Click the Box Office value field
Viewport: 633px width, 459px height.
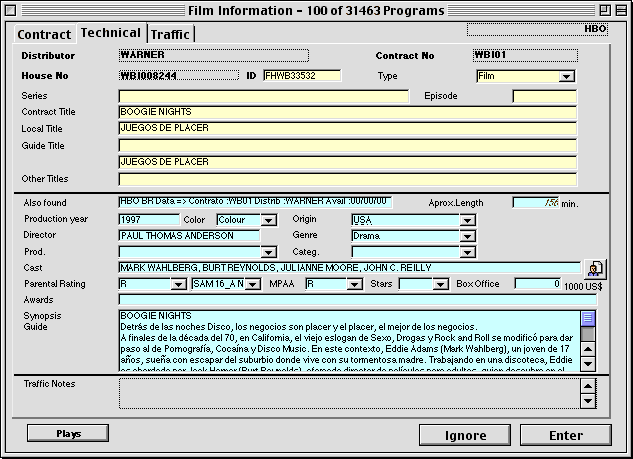[538, 284]
